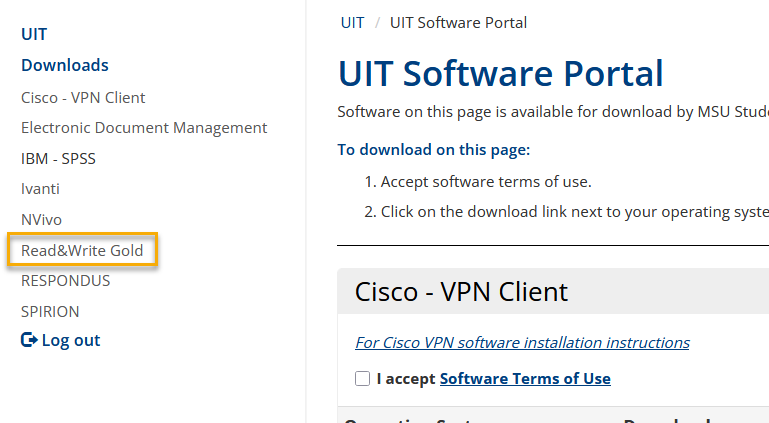Screen dimensions: 769x423
Task: Click the Log out icon
Action: click(x=29, y=340)
